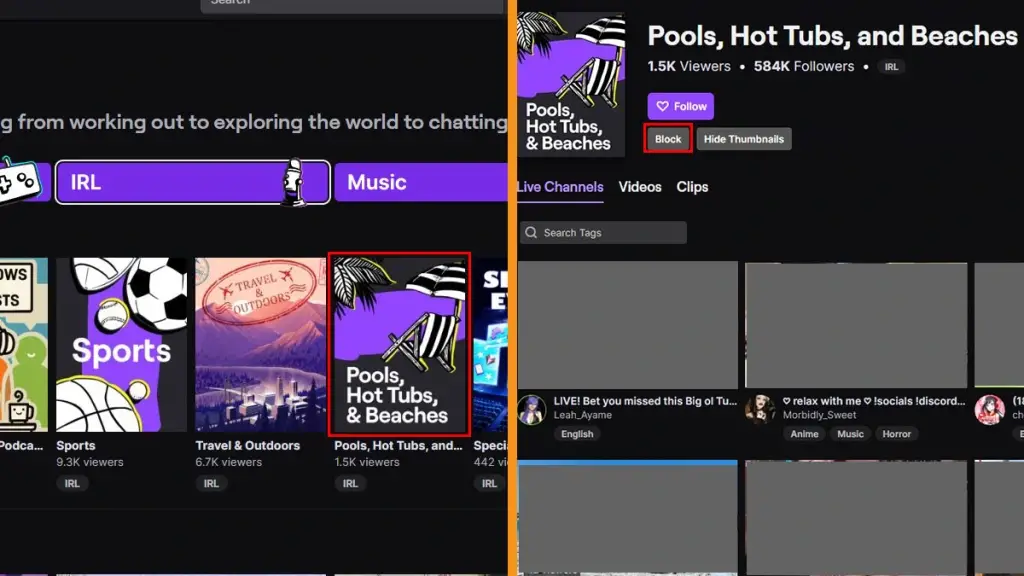Click the IRL tag under Sports
Screen dimensions: 1024x576
72,483
